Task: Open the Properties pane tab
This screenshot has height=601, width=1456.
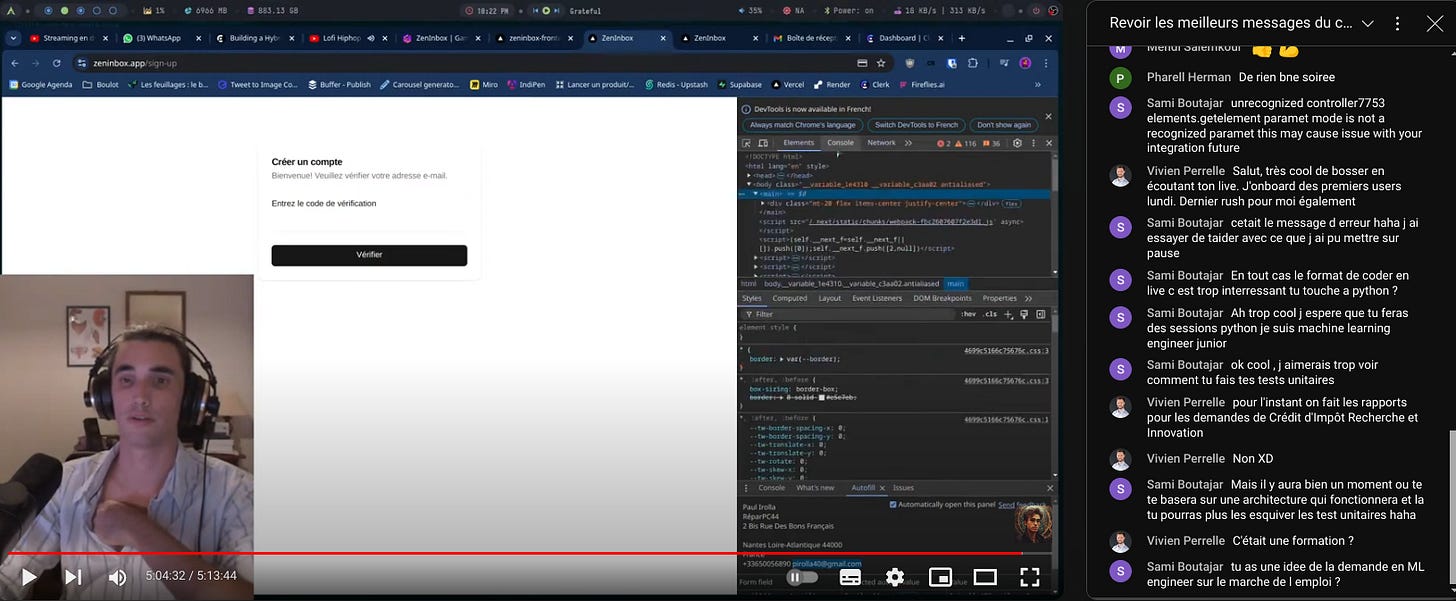Action: pyautogui.click(x=999, y=298)
